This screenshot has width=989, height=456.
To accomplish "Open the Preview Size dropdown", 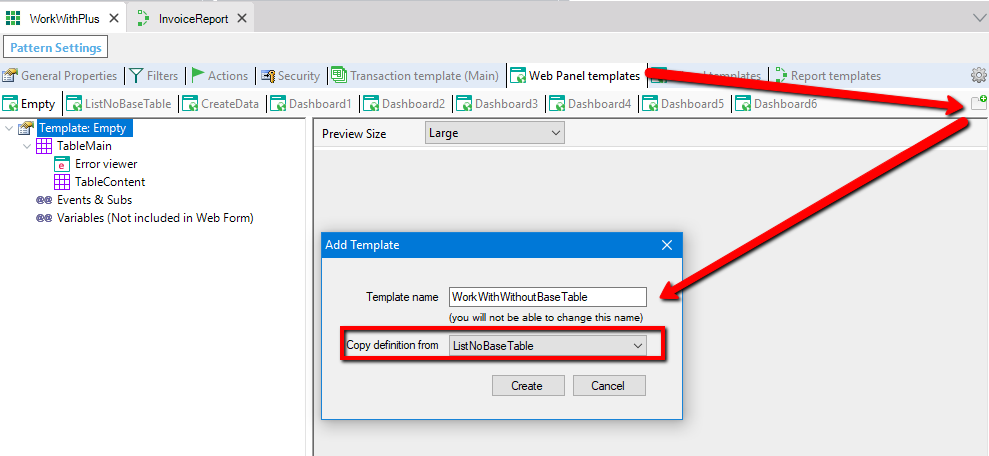I will pyautogui.click(x=494, y=133).
